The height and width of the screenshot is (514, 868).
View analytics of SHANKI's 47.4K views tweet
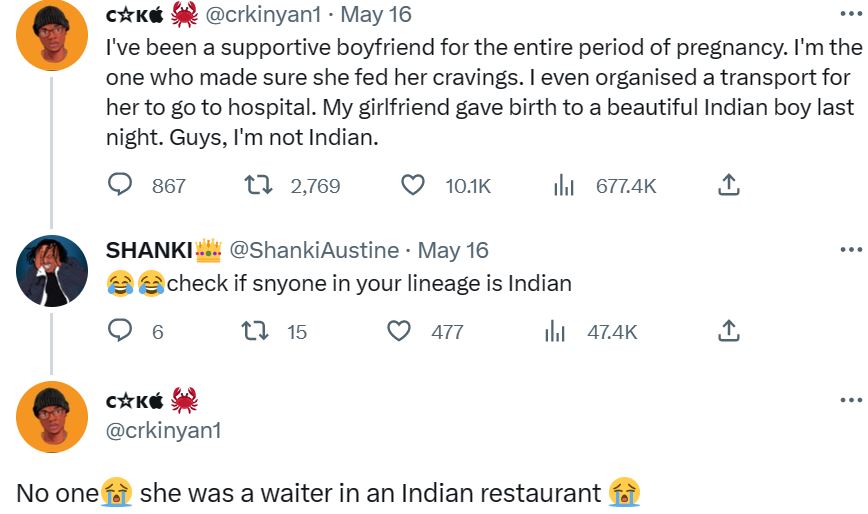(x=555, y=331)
